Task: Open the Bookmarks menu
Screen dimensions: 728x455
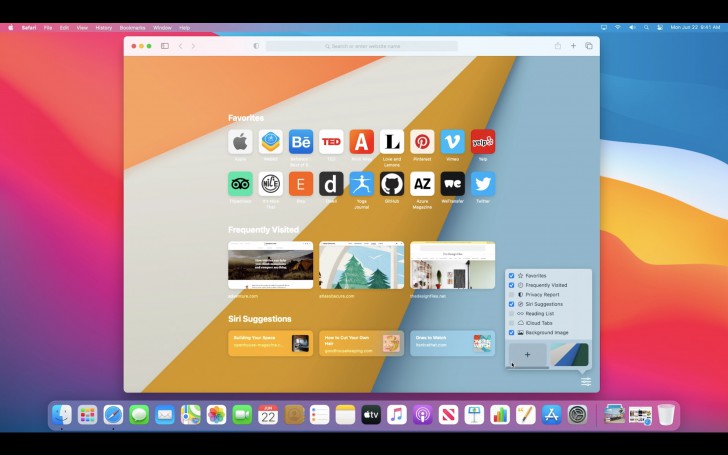Action: 132,28
